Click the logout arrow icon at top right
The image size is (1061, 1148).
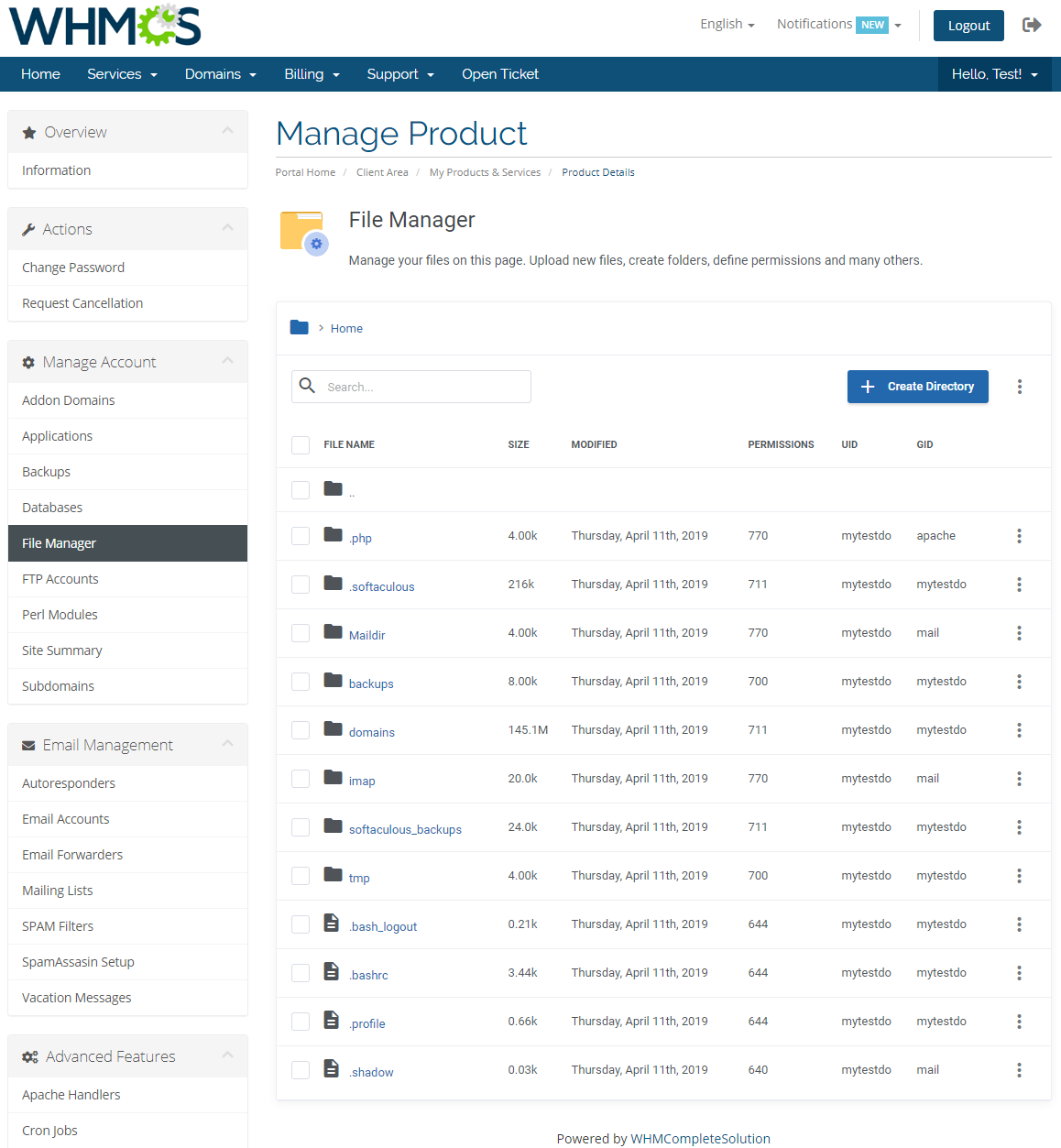(1032, 25)
